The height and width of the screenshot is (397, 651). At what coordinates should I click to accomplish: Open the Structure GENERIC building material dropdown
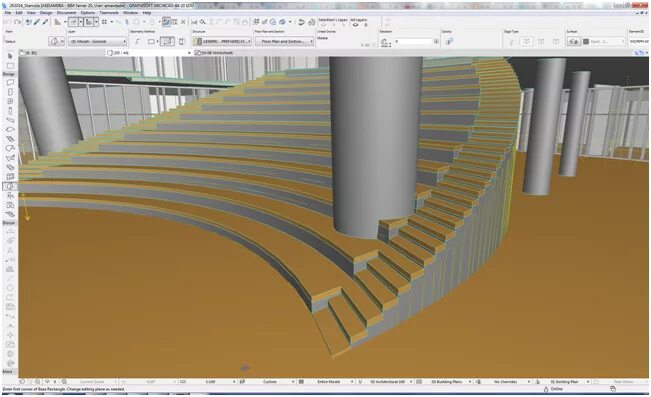[222, 42]
